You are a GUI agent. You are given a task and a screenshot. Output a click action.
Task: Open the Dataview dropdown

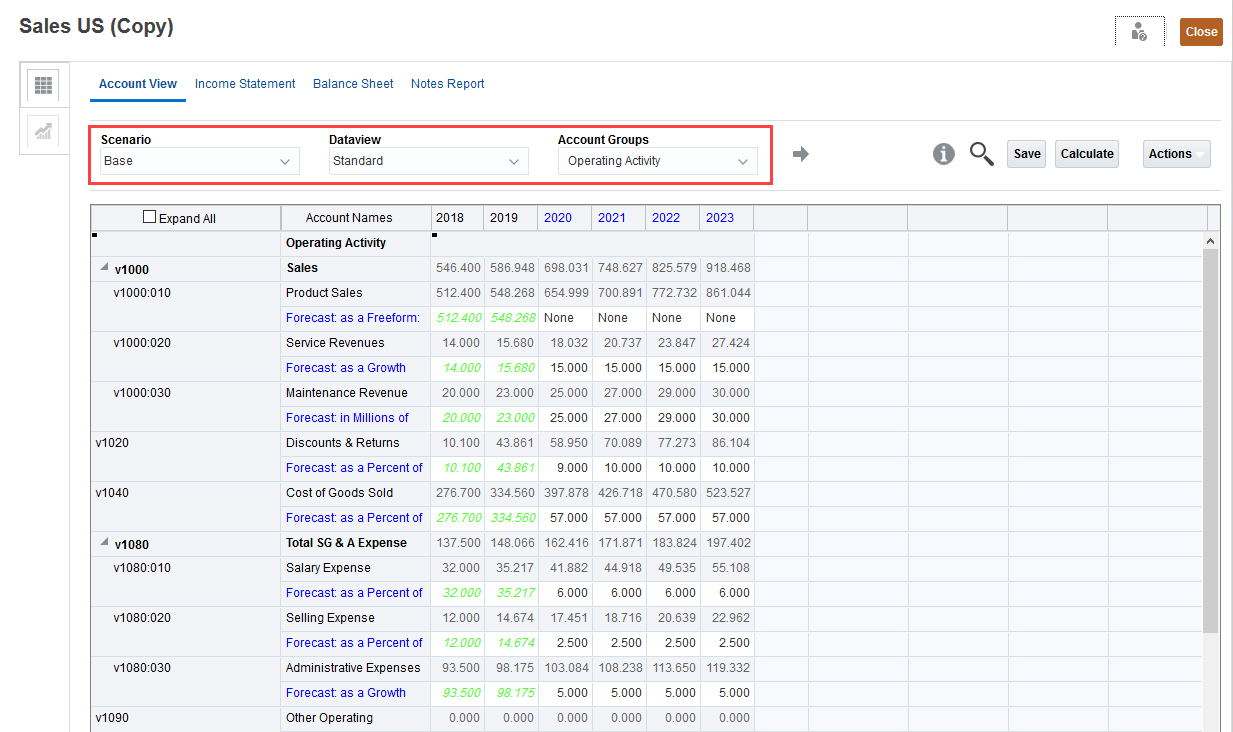click(x=428, y=161)
